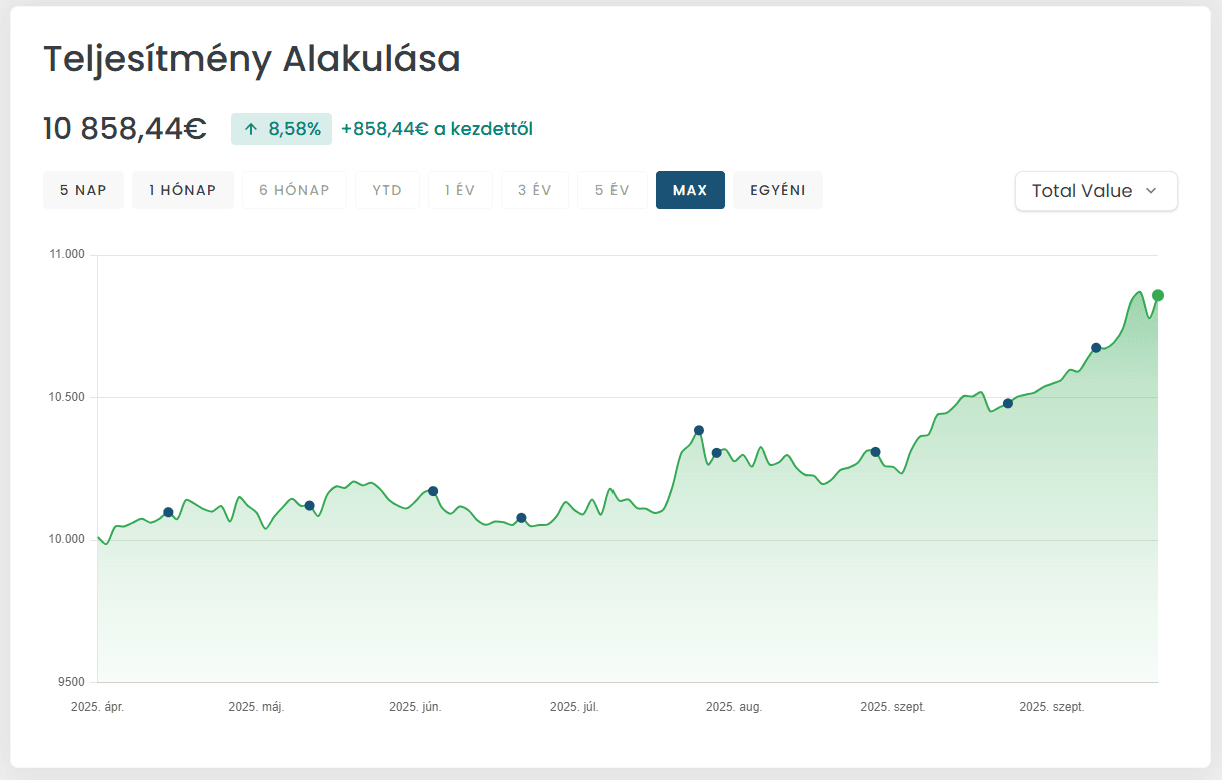Select the blue marker at the July peak
Viewport: 1222px width, 780px height.
coord(699,430)
